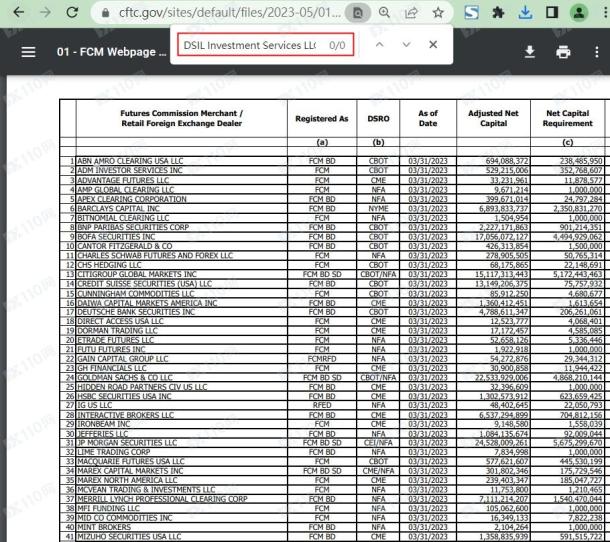
Task: Select row 'DEUTSCHE BANK SECURITIES INC'
Action: [x=332, y=312]
